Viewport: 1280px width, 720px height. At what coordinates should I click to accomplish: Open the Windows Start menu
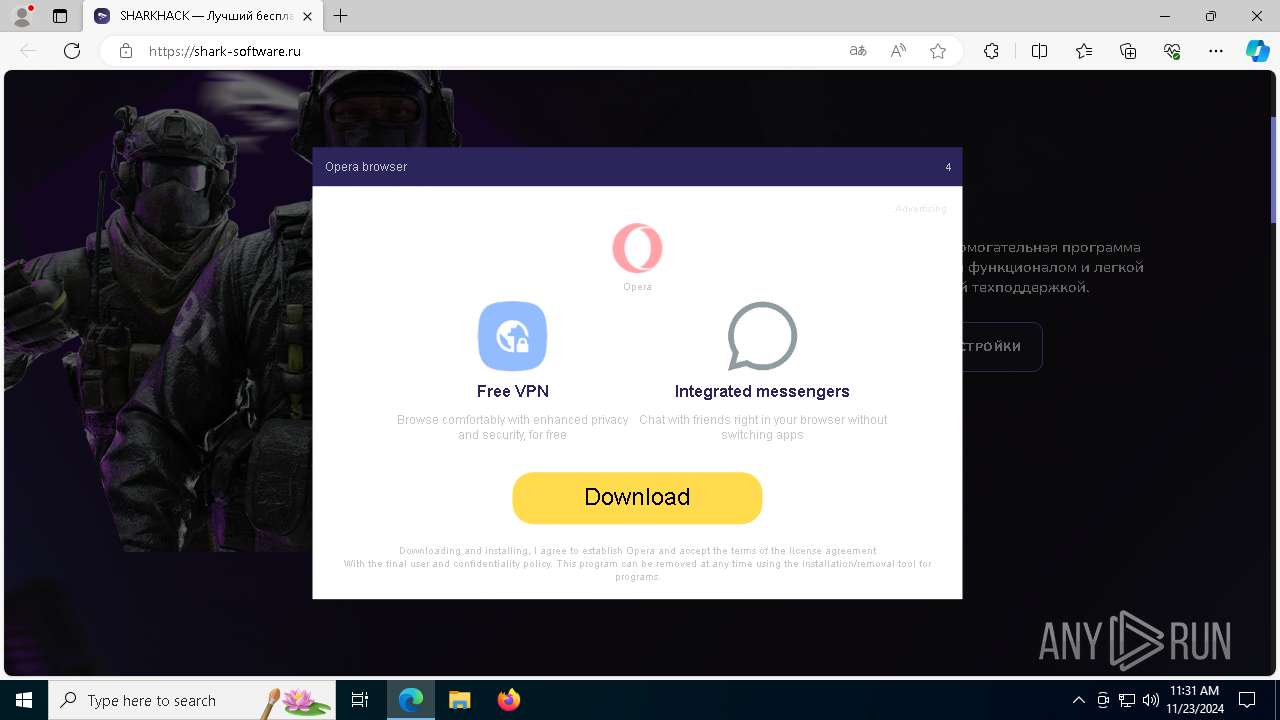point(24,700)
